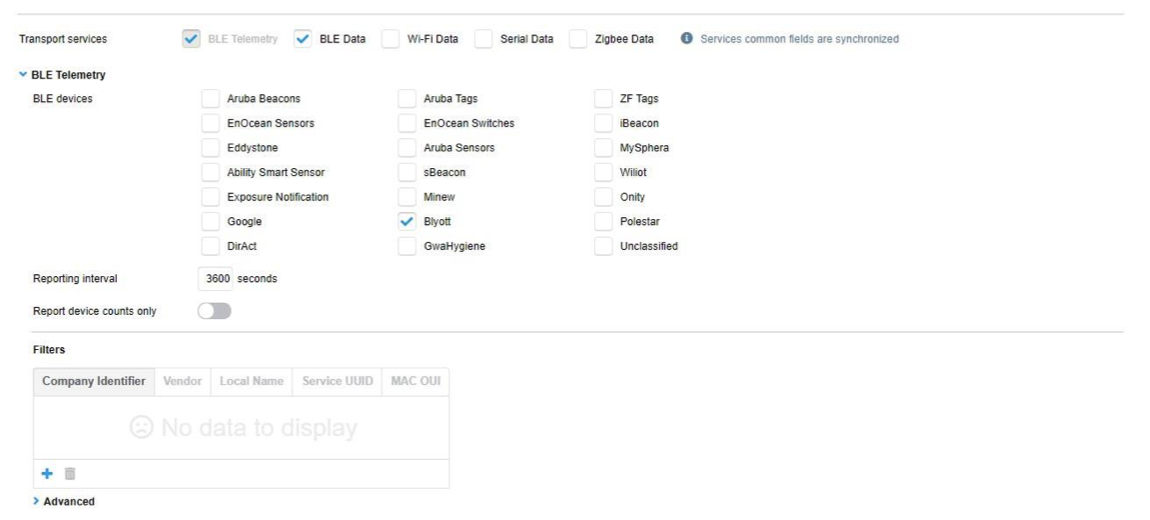Collapse the BLE Telemetry section

(x=23, y=75)
